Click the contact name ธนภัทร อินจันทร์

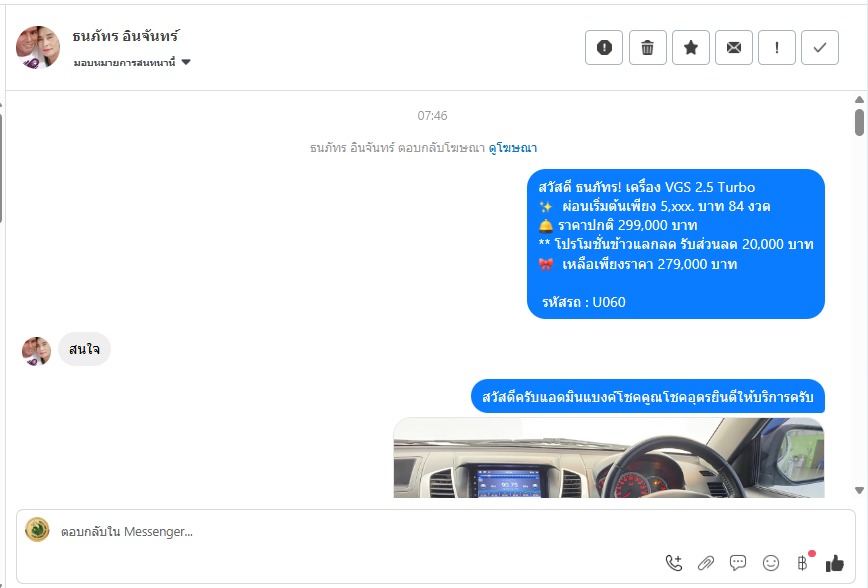[126, 36]
